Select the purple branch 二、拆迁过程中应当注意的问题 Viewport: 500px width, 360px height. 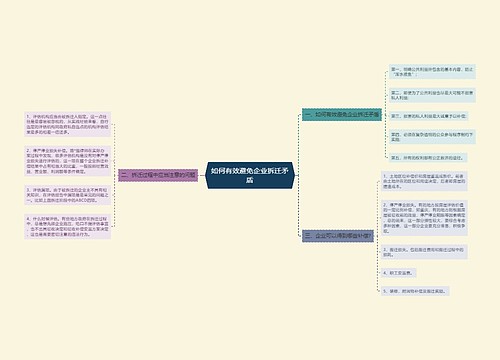(158, 175)
